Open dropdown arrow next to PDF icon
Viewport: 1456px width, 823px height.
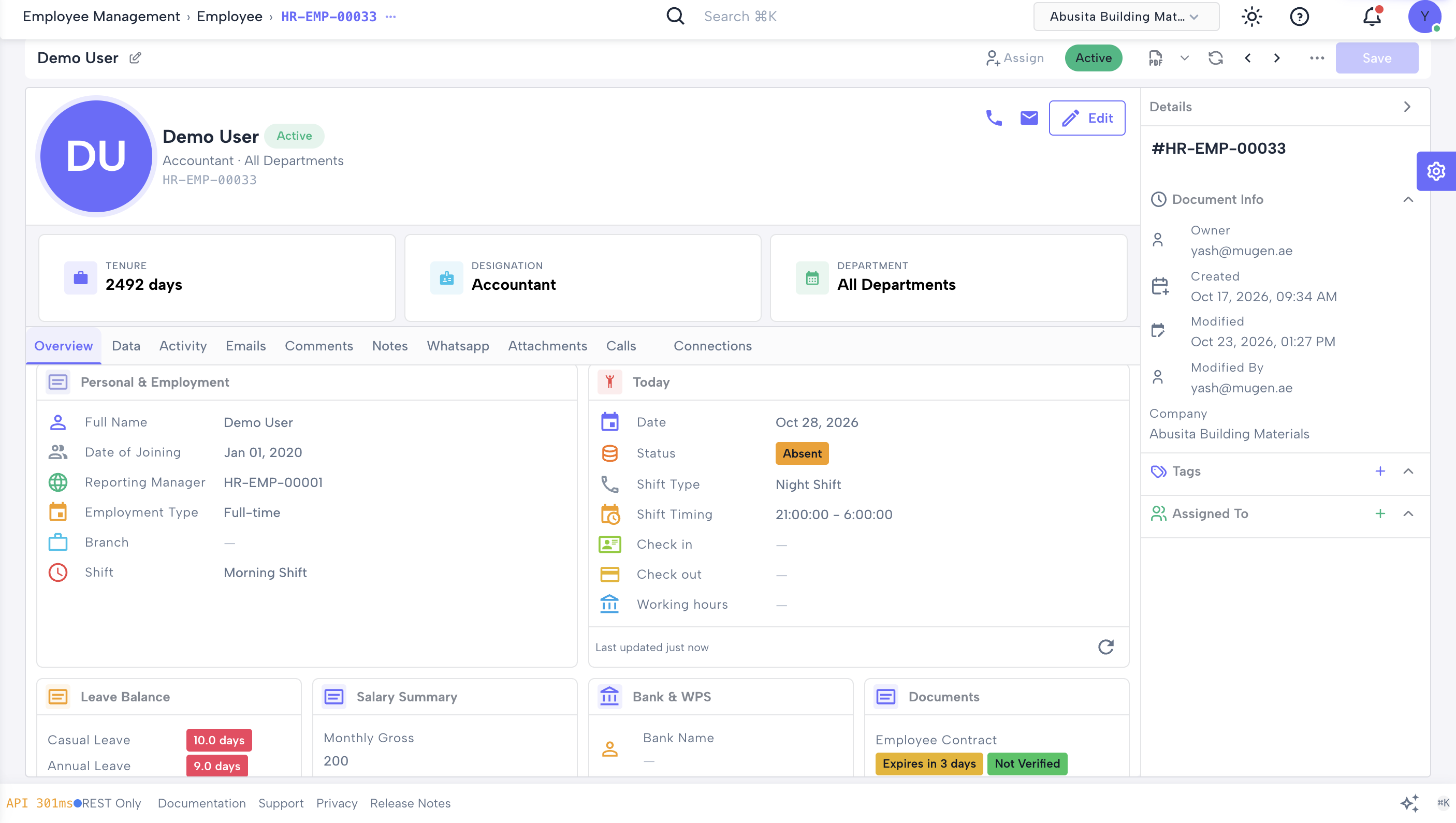(1184, 58)
